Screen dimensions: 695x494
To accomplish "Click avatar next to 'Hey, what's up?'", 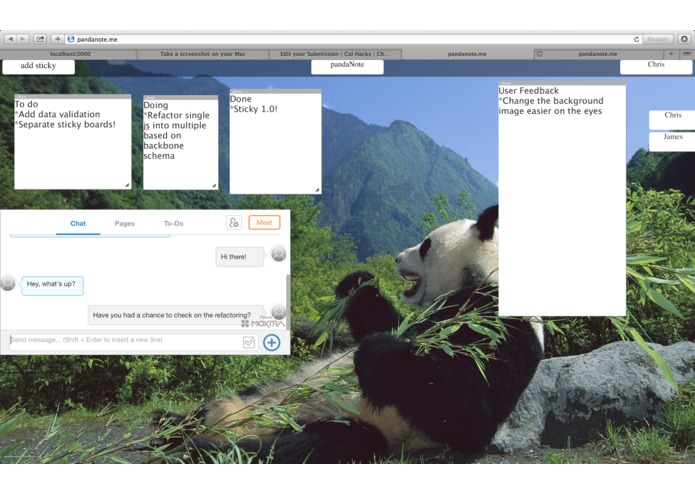I will 8,283.
